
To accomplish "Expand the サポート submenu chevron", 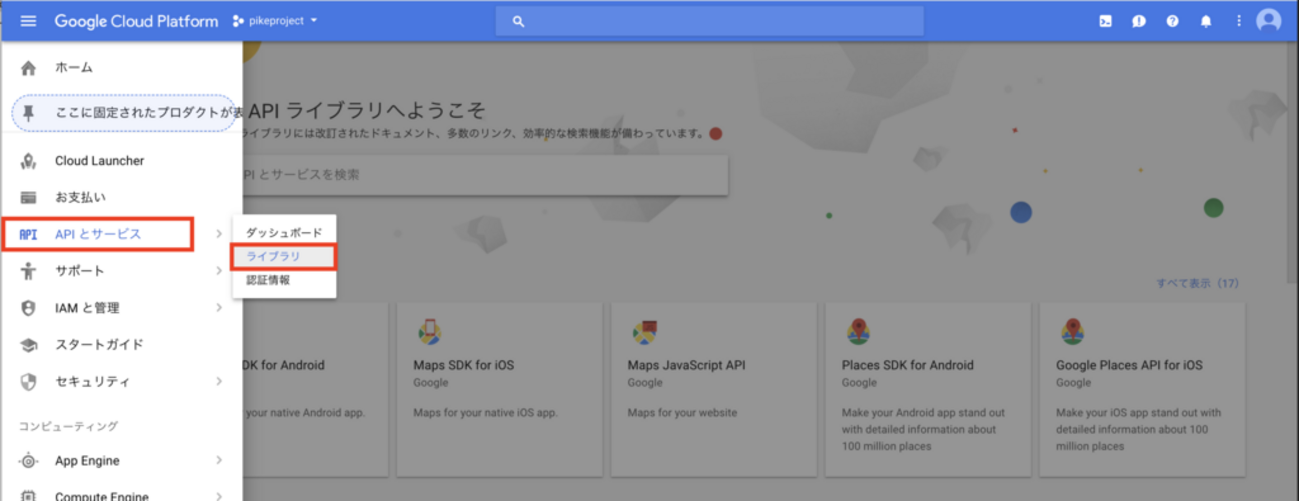I will 219,271.
